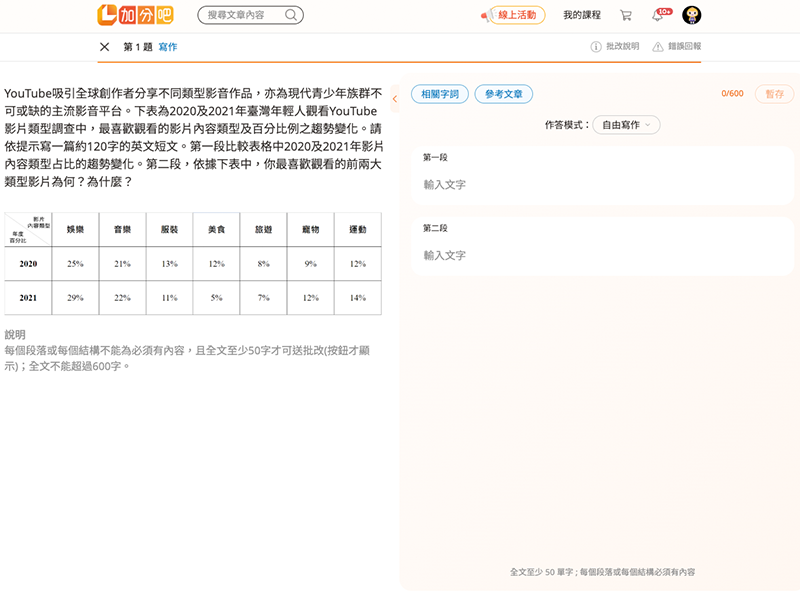
Task: Show the 相關字詞 panel
Action: pyautogui.click(x=439, y=94)
